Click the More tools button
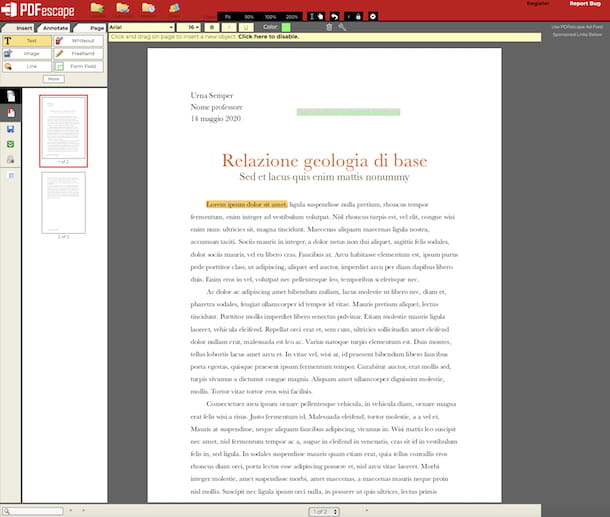This screenshot has height=517, width=610. (x=53, y=78)
